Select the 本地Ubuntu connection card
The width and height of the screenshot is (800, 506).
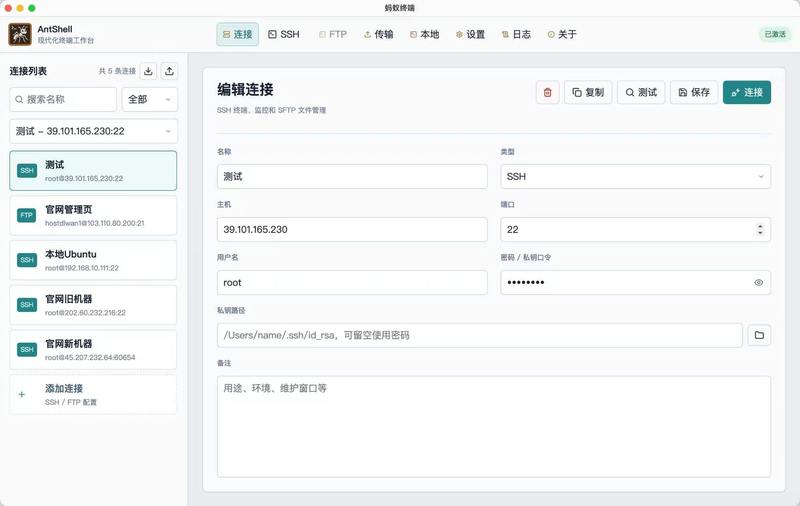point(93,260)
